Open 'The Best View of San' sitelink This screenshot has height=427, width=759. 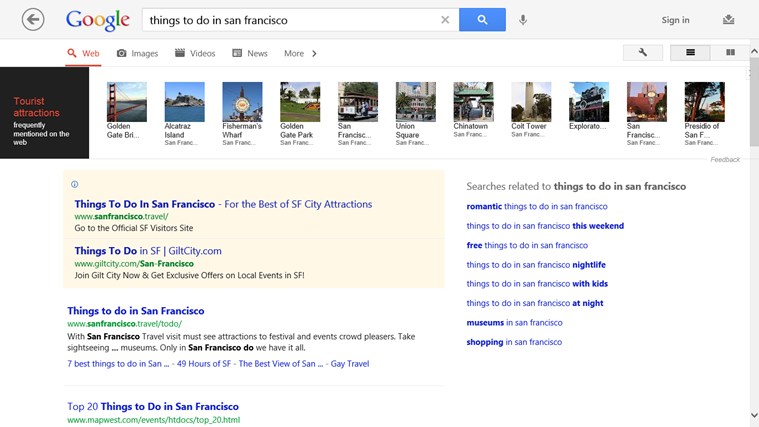281,364
